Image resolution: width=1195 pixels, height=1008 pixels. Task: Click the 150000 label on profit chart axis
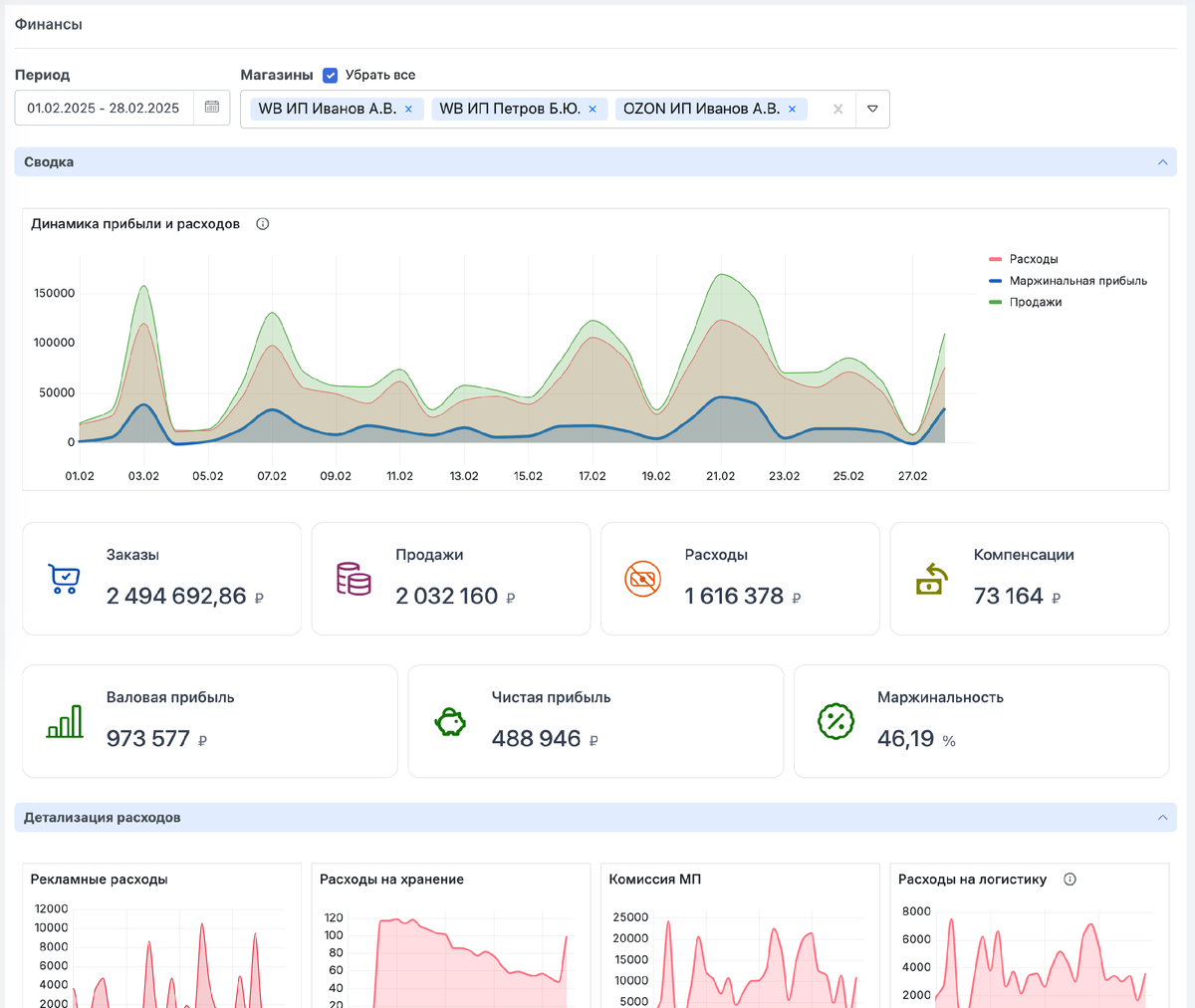tap(55, 294)
